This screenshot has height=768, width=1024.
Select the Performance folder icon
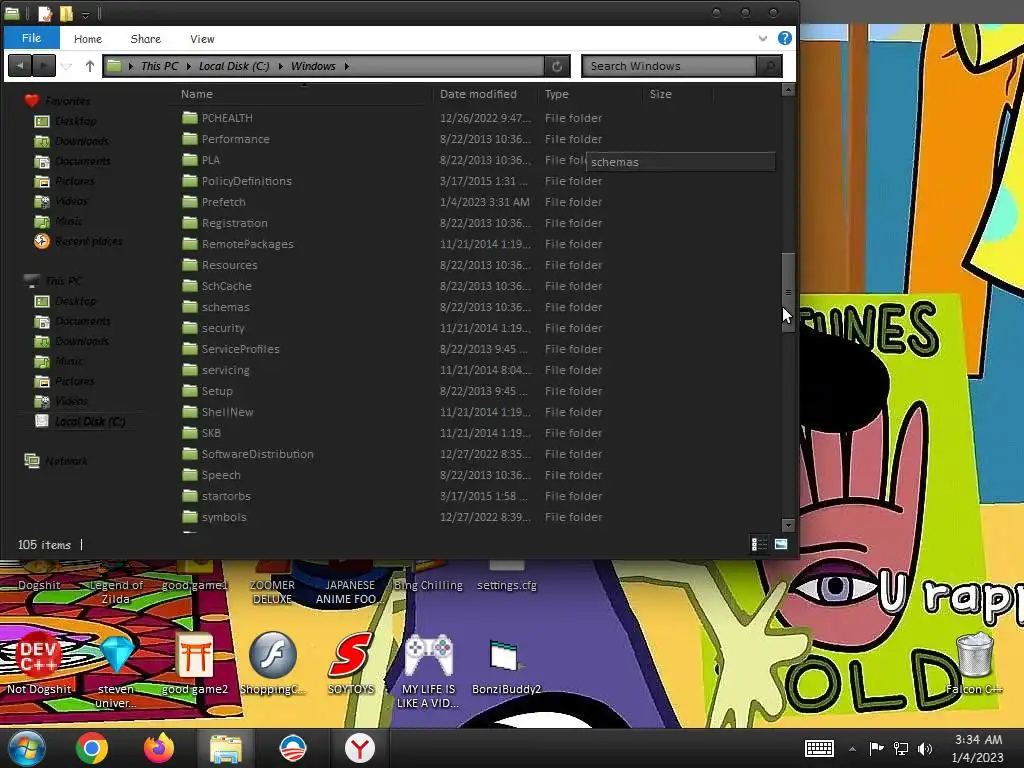pyautogui.click(x=190, y=139)
